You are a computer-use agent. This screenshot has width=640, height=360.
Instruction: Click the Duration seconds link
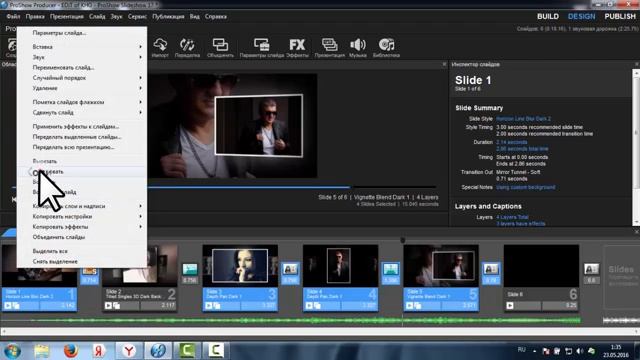coord(512,142)
